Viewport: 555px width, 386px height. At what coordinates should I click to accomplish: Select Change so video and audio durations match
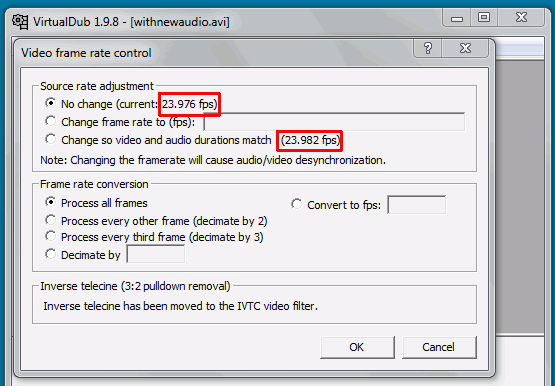coord(51,139)
